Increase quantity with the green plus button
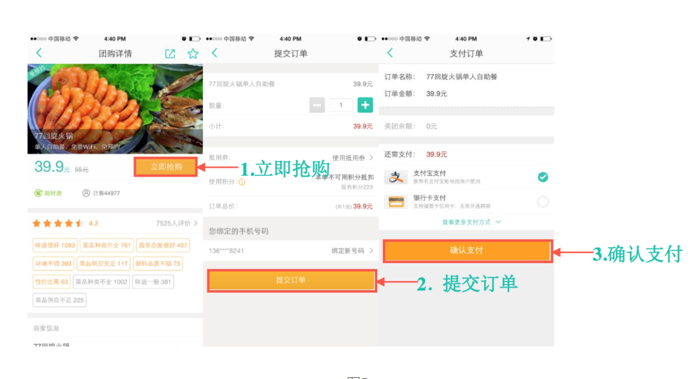The height and width of the screenshot is (379, 698). (365, 105)
